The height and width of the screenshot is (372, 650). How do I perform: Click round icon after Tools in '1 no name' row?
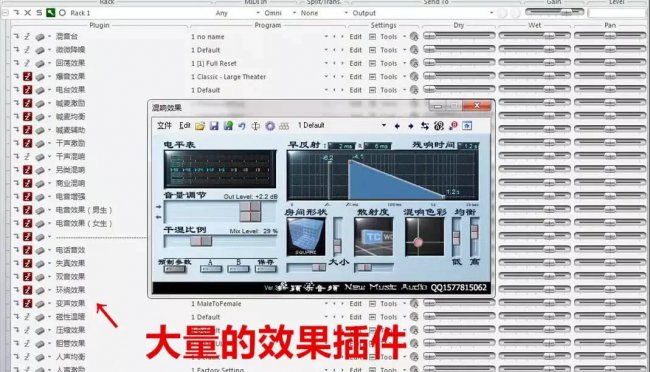coord(414,36)
